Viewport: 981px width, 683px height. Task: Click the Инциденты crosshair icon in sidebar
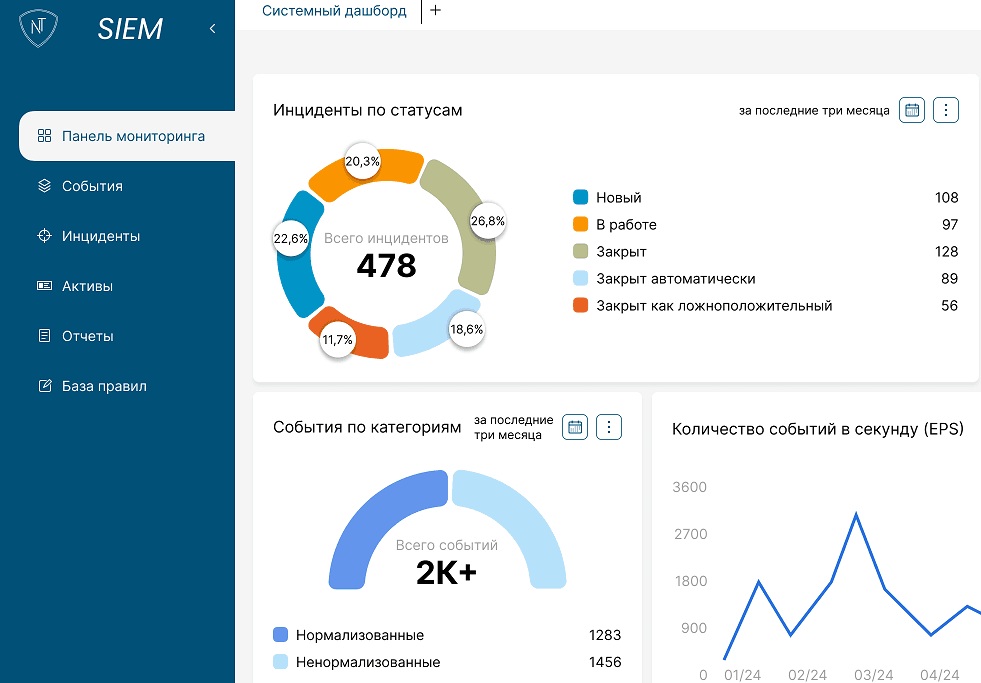[44, 236]
